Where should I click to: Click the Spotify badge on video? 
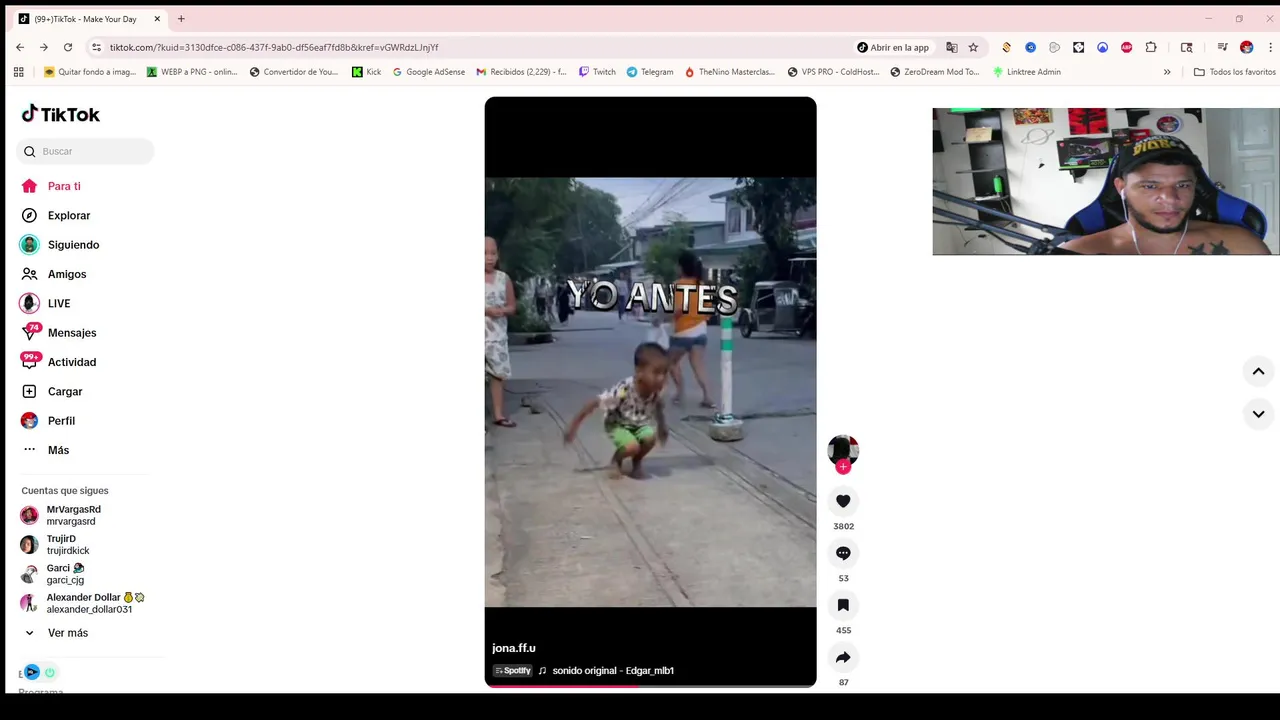[x=512, y=671]
